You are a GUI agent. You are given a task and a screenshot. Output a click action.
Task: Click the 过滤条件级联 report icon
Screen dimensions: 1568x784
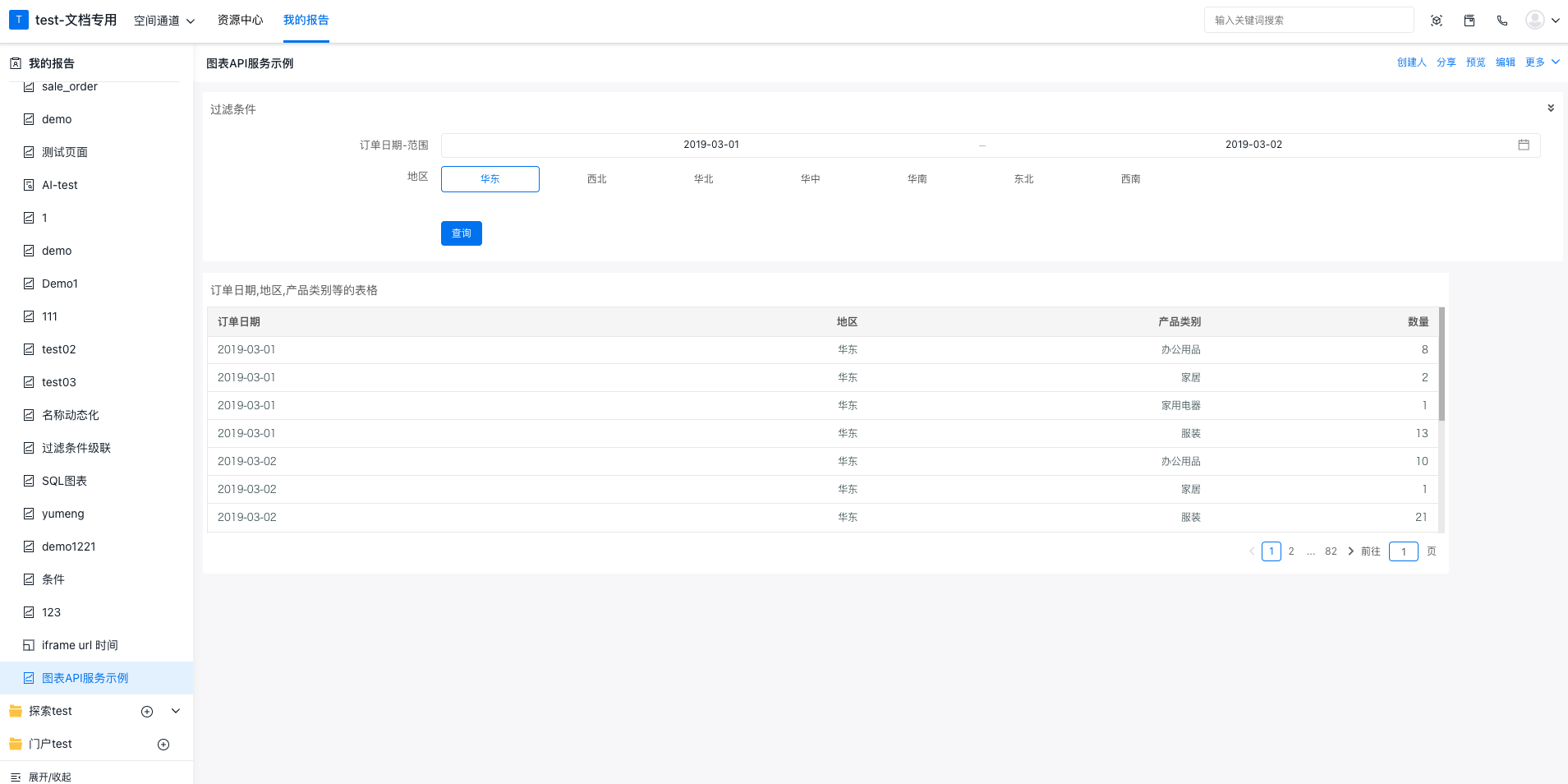tap(29, 448)
